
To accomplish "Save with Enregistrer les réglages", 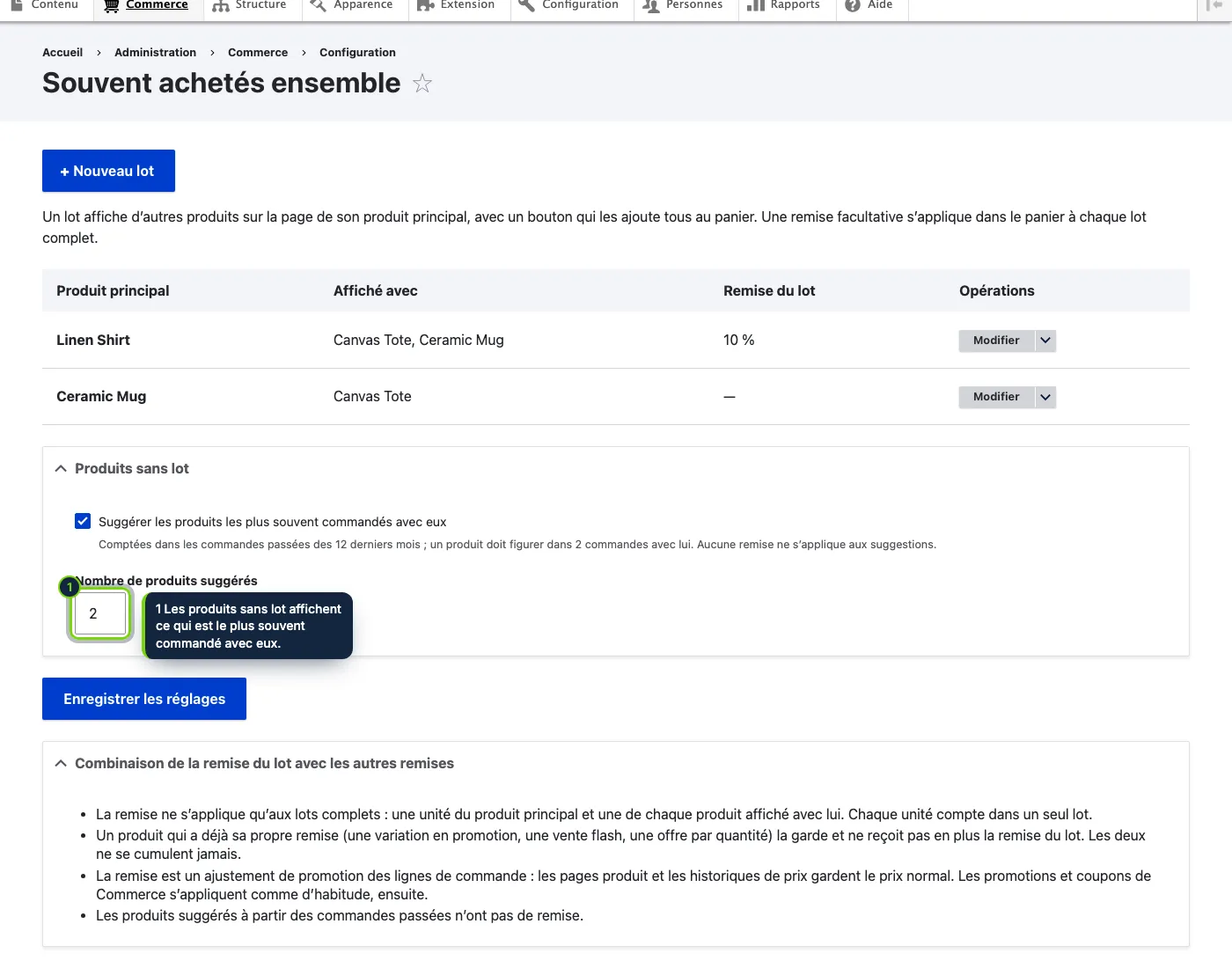I will point(144,699).
